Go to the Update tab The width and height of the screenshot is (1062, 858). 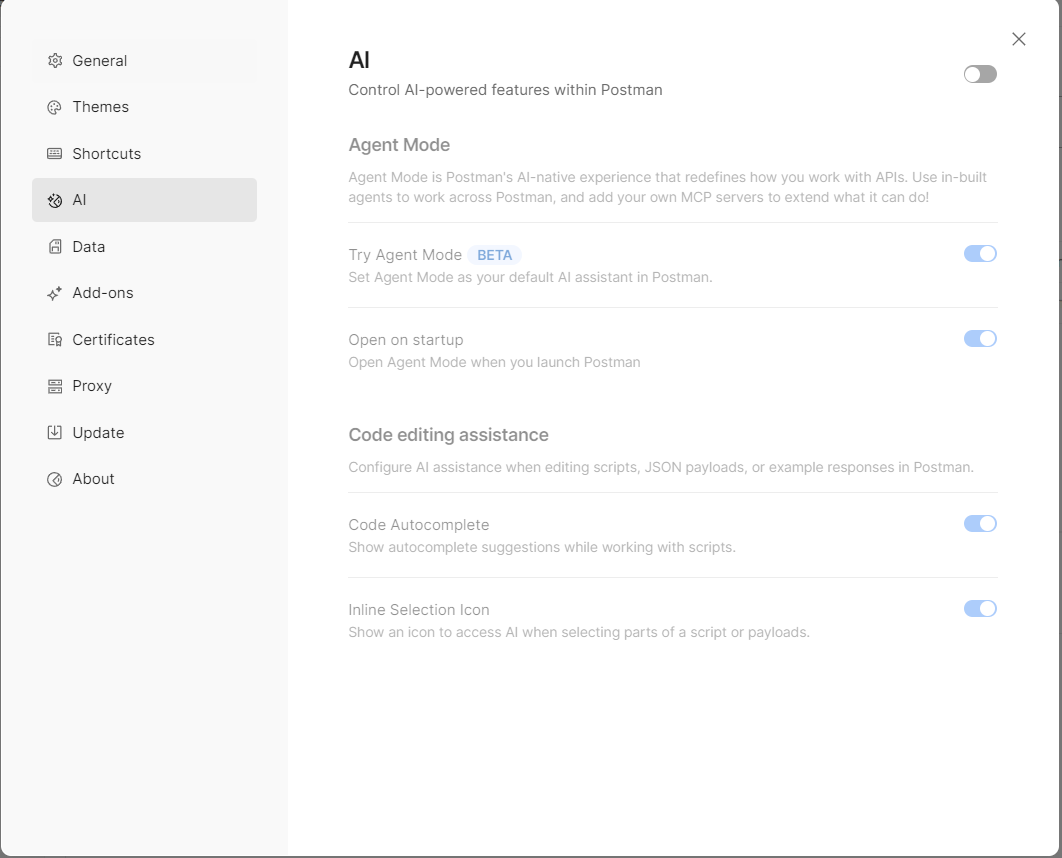(x=144, y=432)
